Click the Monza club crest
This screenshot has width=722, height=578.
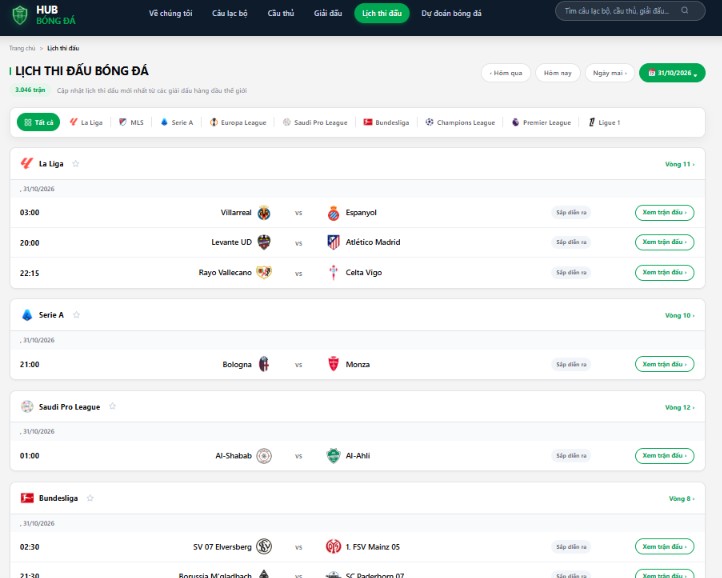[333, 364]
